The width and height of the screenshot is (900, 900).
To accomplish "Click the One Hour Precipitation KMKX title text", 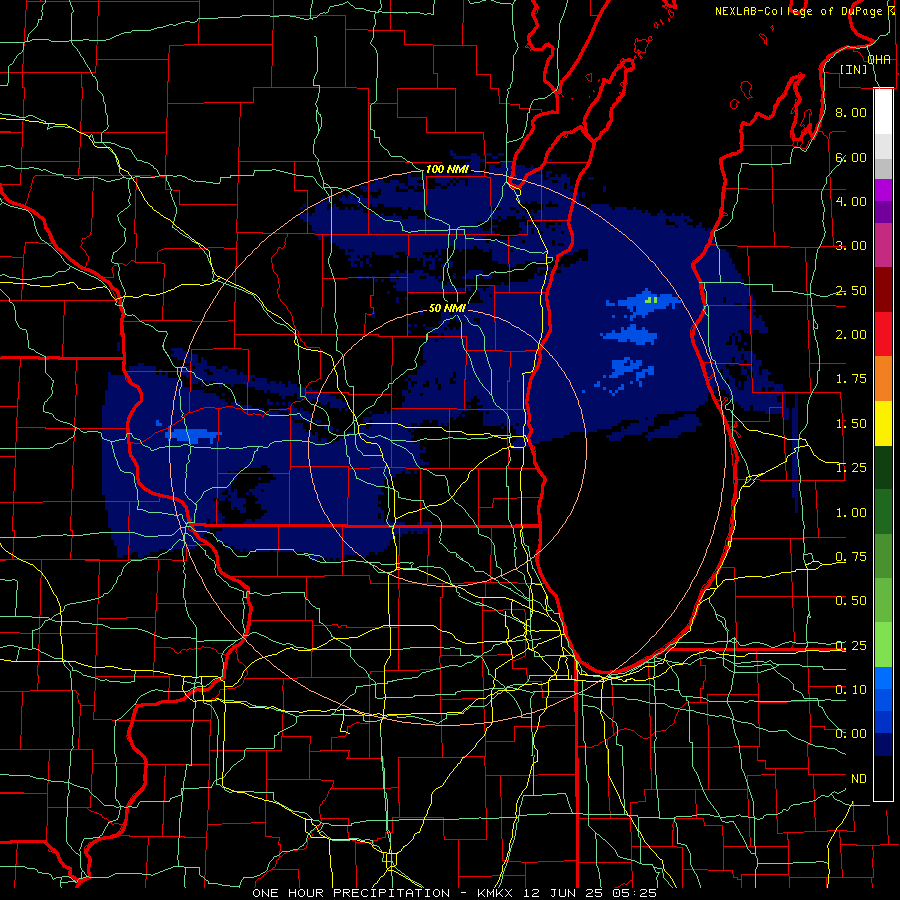I will click(455, 893).
